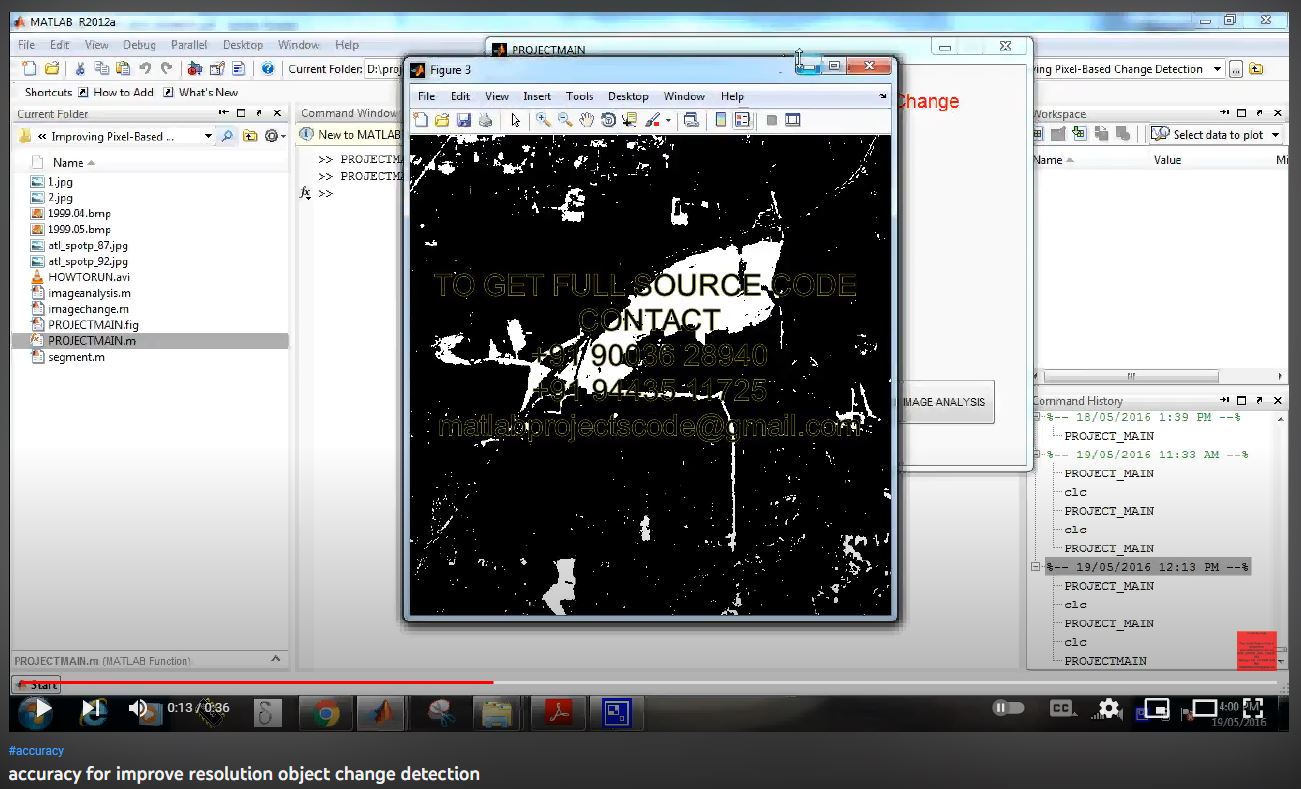Toggle closed captions CC on video player

1061,708
